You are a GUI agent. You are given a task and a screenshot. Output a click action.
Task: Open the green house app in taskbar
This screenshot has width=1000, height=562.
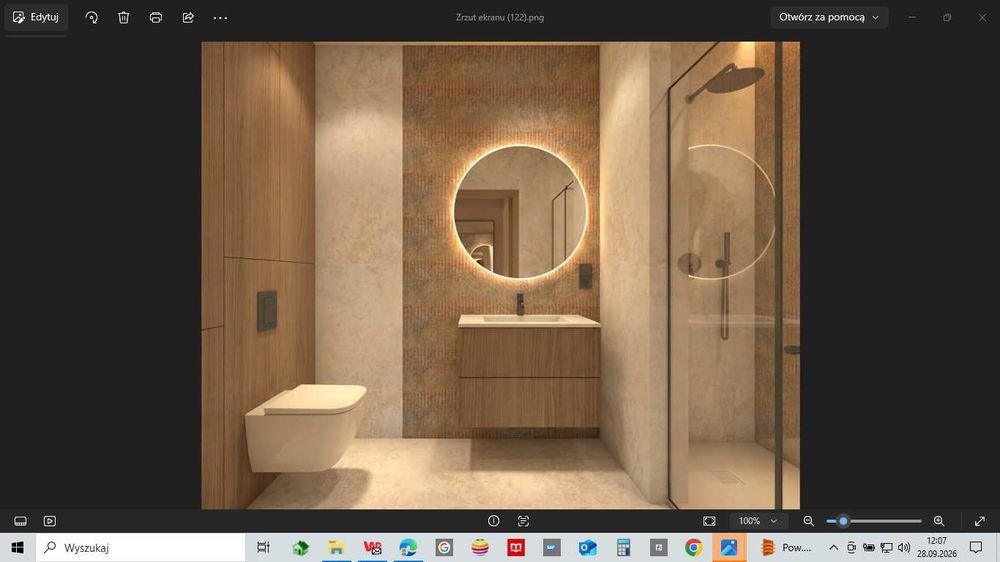pos(300,547)
